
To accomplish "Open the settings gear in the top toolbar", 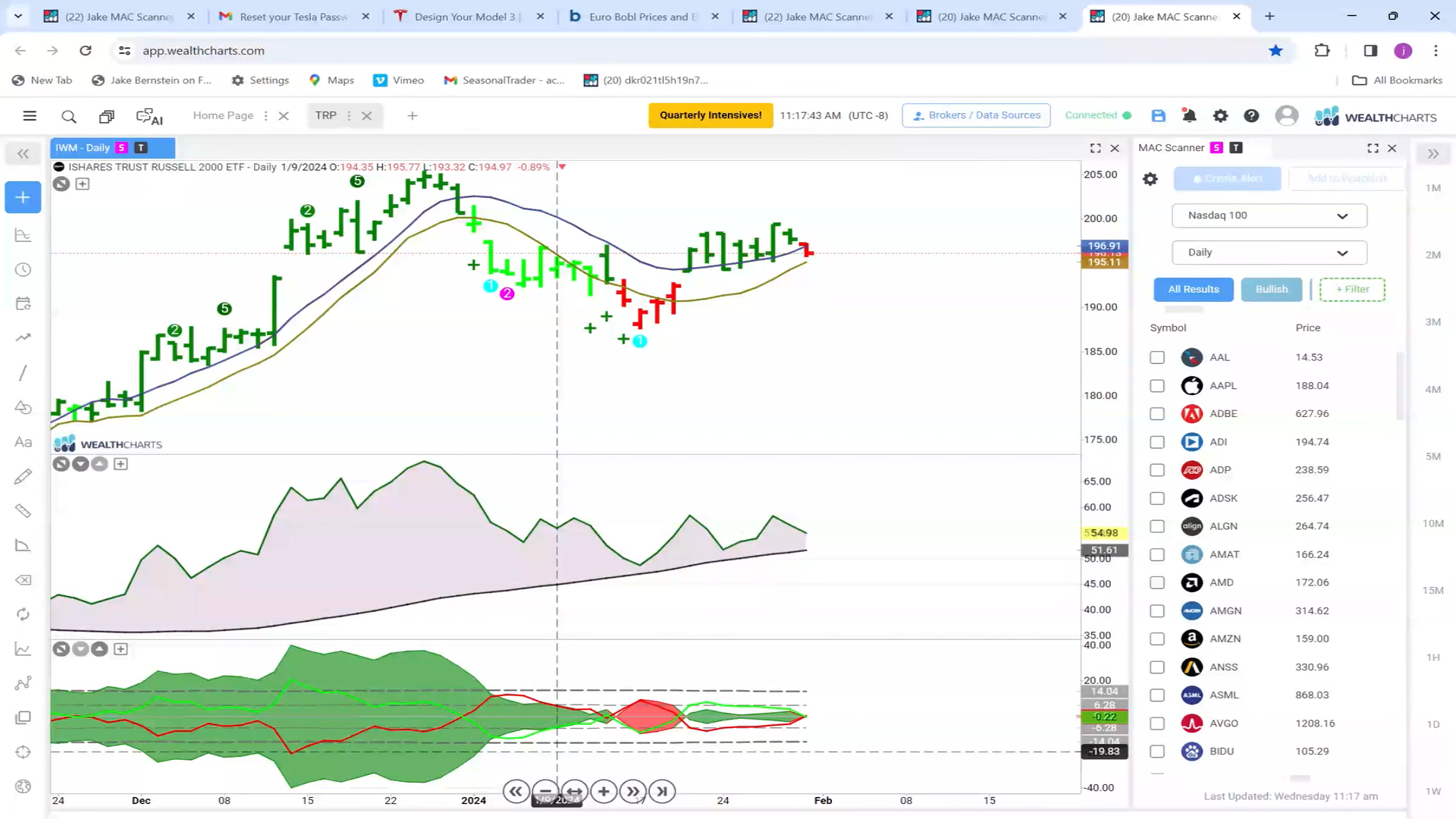I will coord(1220,115).
